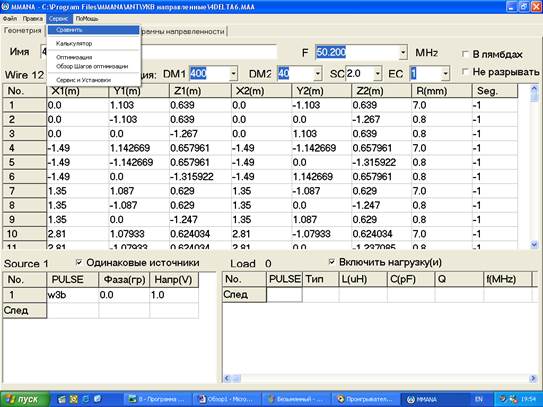This screenshot has width=543, height=407.
Task: Click the X1(m) column header
Action: coord(78,91)
